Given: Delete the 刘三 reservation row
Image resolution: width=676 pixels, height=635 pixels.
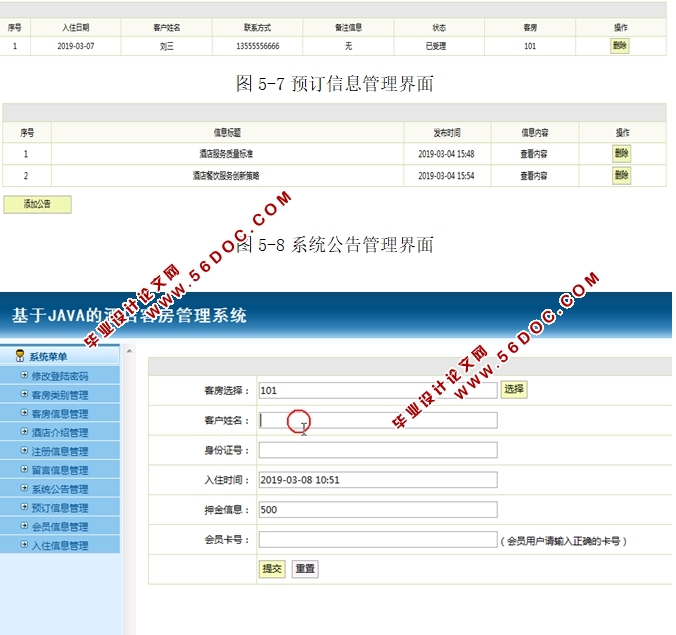Looking at the screenshot, I should [x=620, y=46].
